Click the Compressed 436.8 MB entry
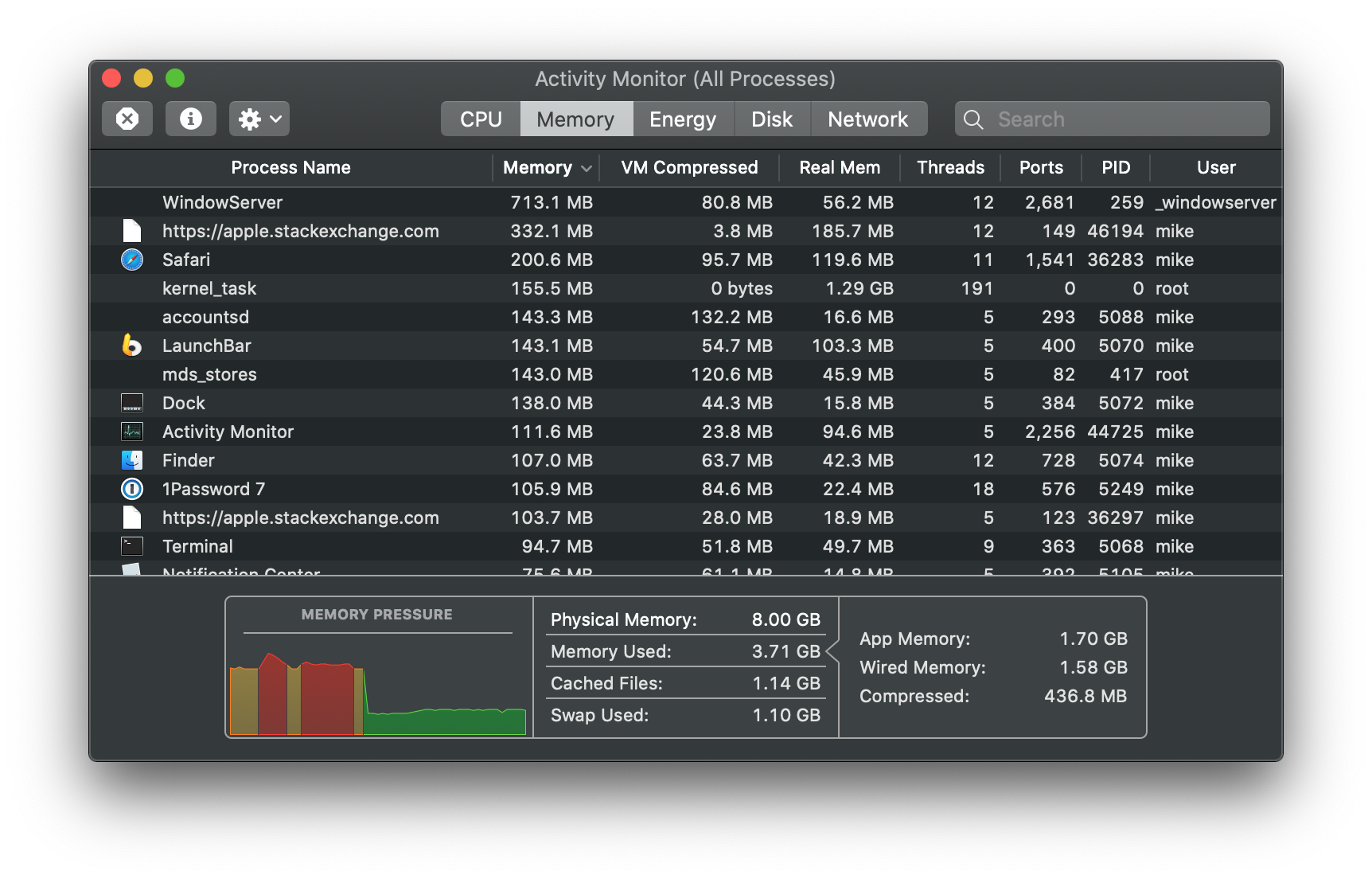 point(993,696)
